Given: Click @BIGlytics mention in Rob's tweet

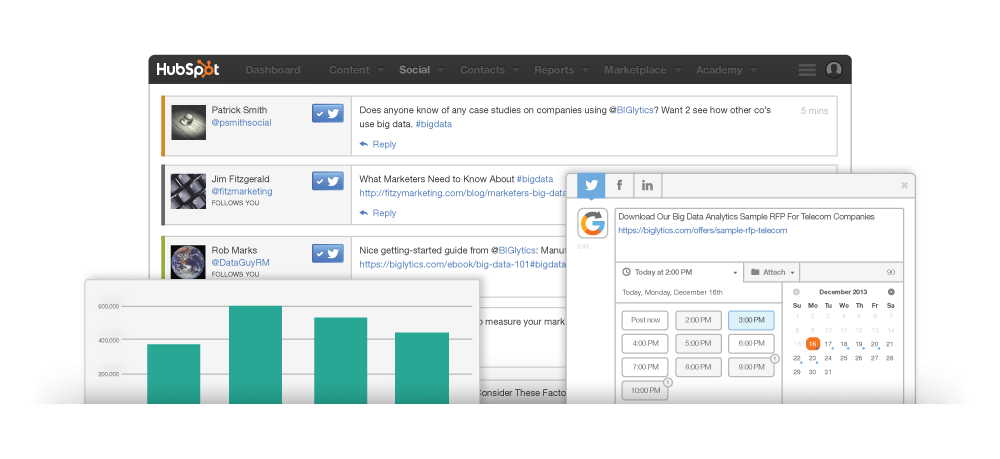Looking at the screenshot, I should click(513, 250).
